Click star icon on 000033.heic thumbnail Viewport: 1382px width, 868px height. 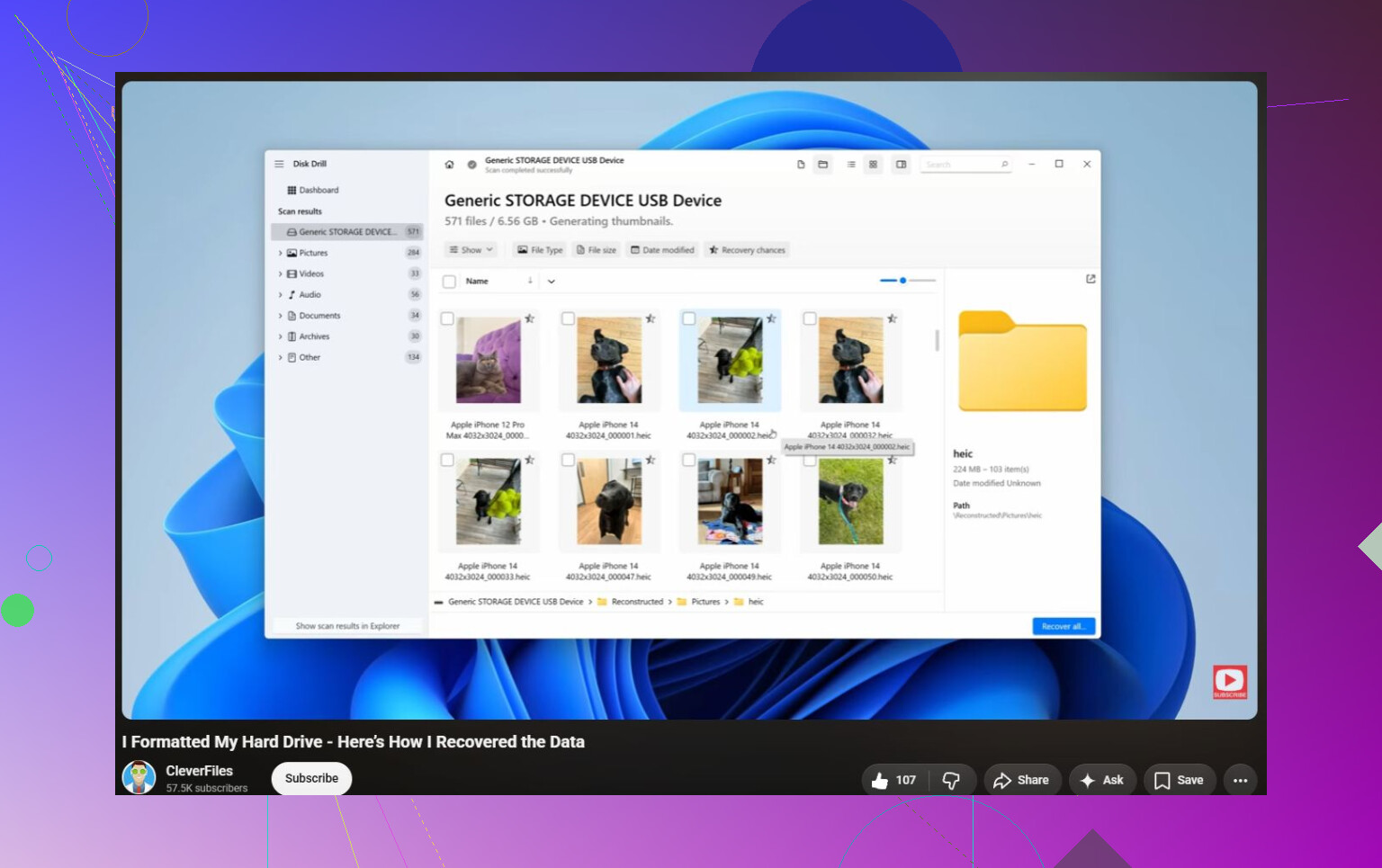point(530,460)
